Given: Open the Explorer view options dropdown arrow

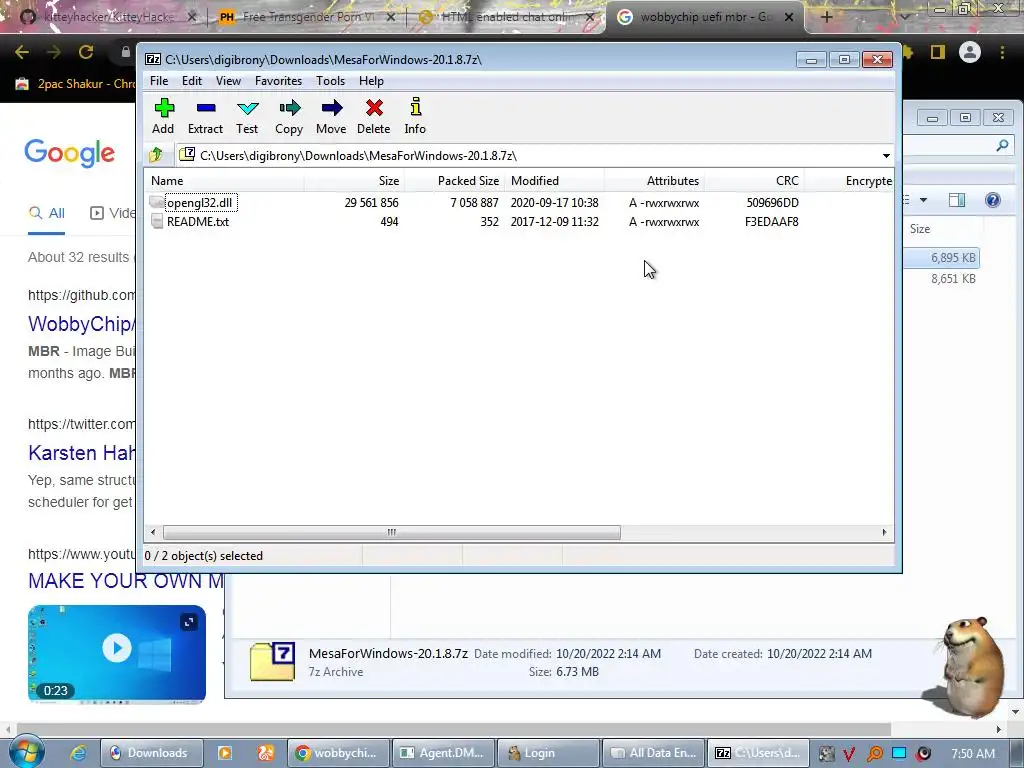Looking at the screenshot, I should pos(923,200).
